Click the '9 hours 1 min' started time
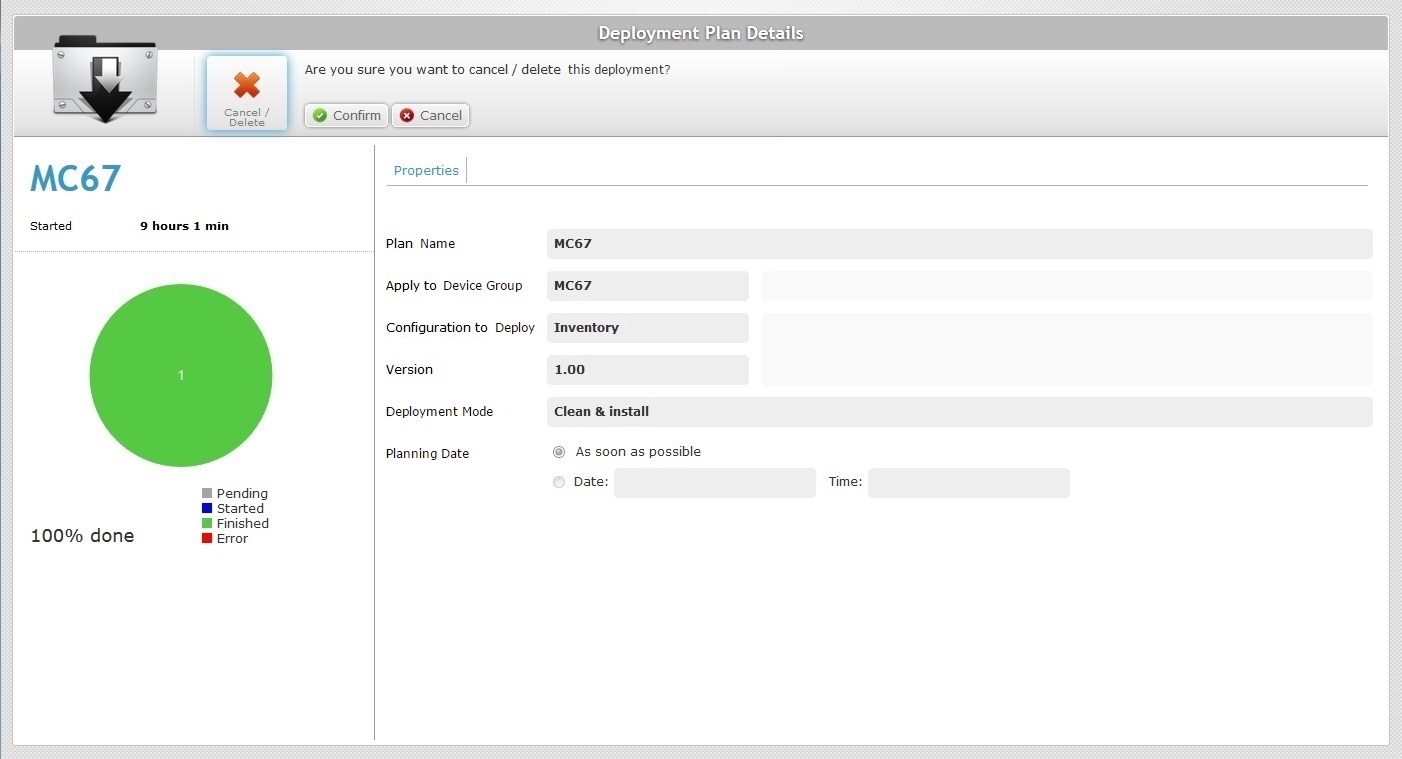 184,226
